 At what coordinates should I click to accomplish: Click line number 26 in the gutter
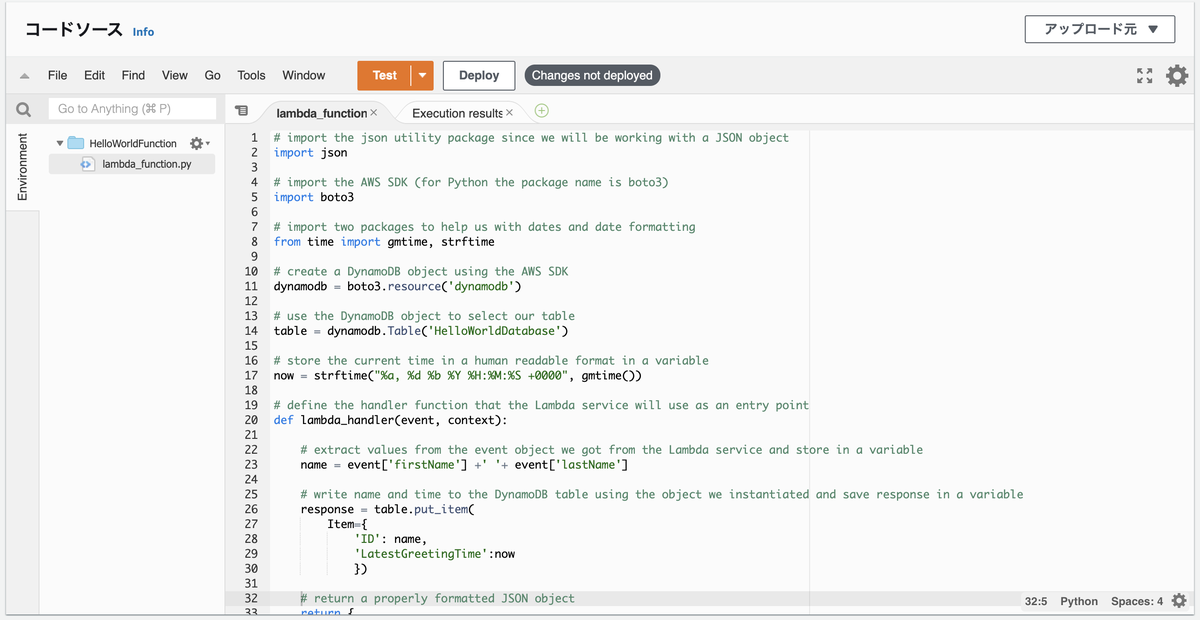click(252, 509)
